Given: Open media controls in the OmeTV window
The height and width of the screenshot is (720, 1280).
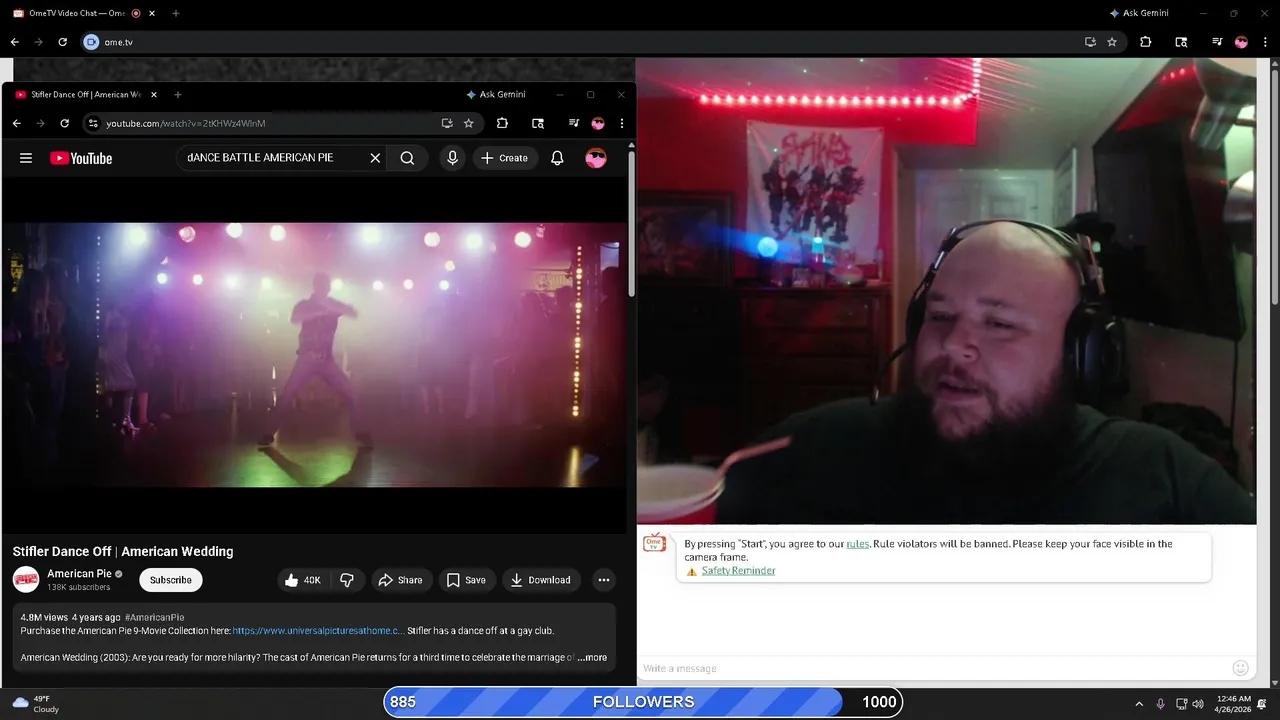Looking at the screenshot, I should (1217, 42).
